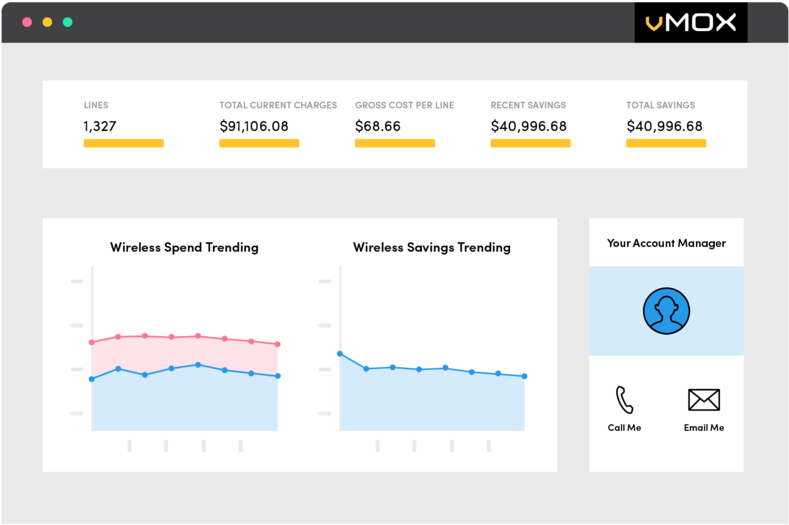This screenshot has height=525, width=789.
Task: Click the envelope Email Me icon
Action: pos(704,400)
